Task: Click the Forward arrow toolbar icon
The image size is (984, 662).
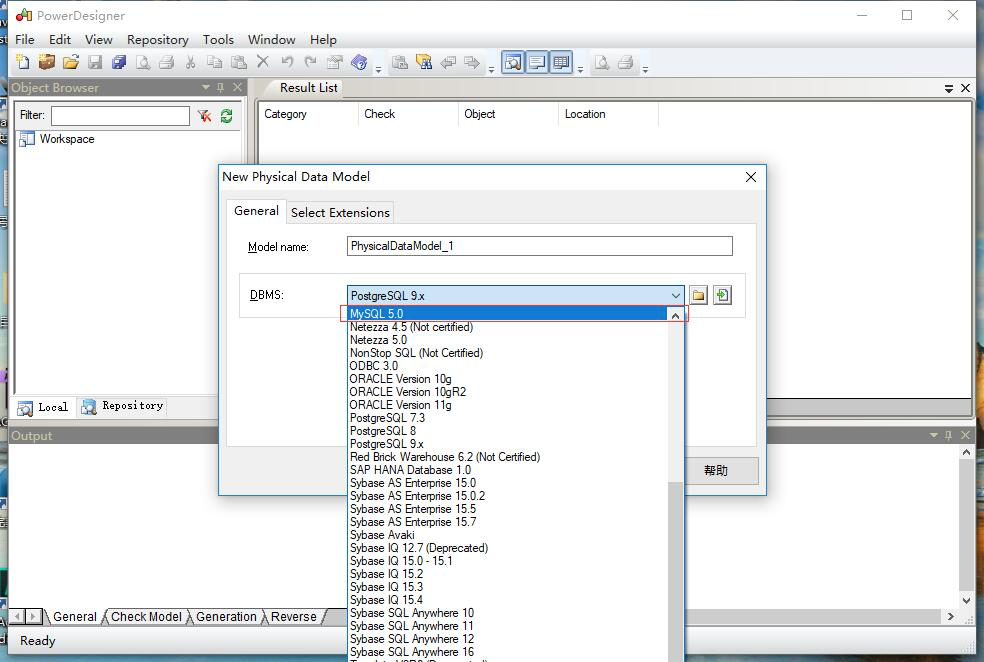Action: [471, 62]
